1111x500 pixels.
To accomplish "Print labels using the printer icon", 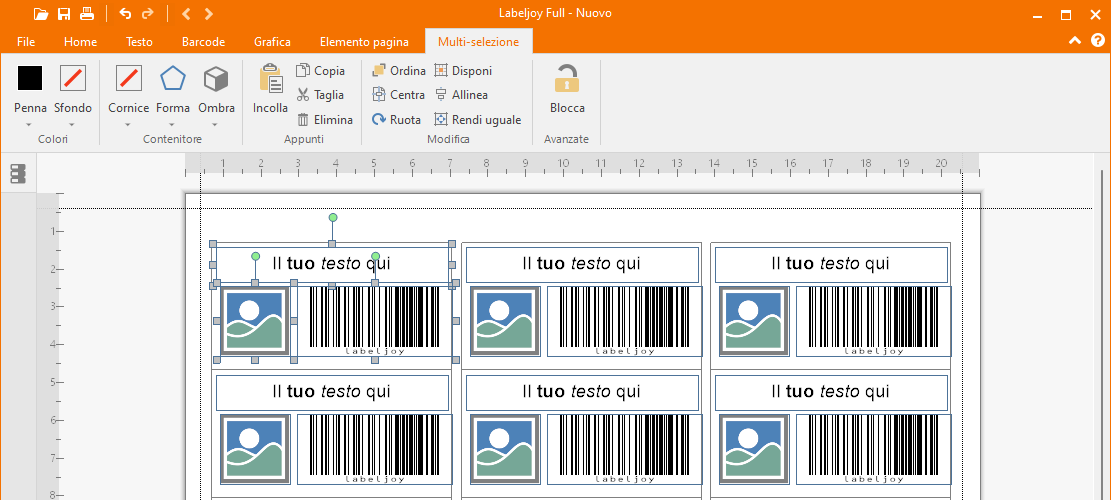I will pos(86,13).
